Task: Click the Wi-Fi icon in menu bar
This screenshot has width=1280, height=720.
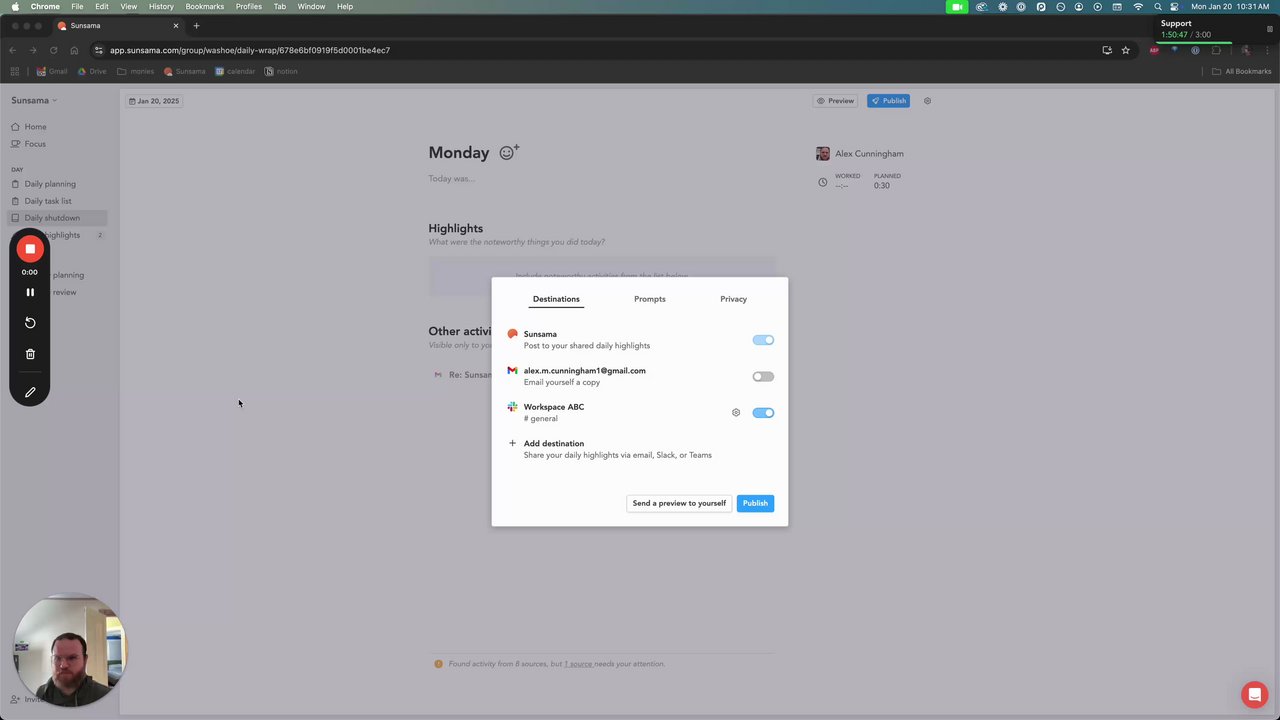Action: (1137, 7)
